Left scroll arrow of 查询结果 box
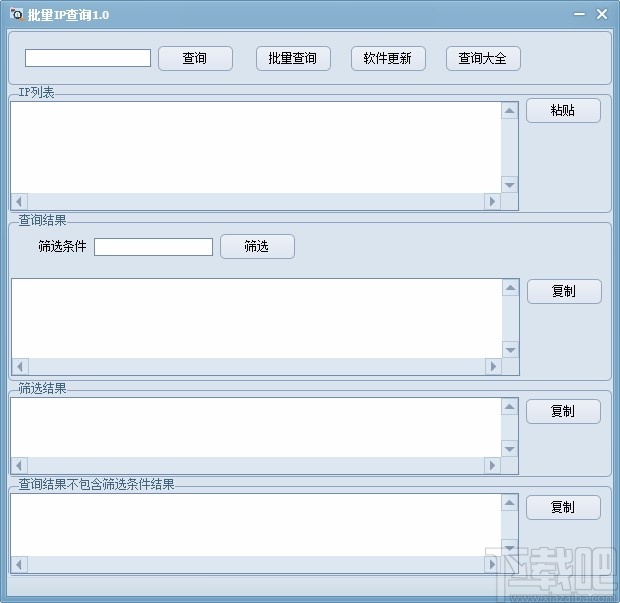 pyautogui.click(x=20, y=367)
